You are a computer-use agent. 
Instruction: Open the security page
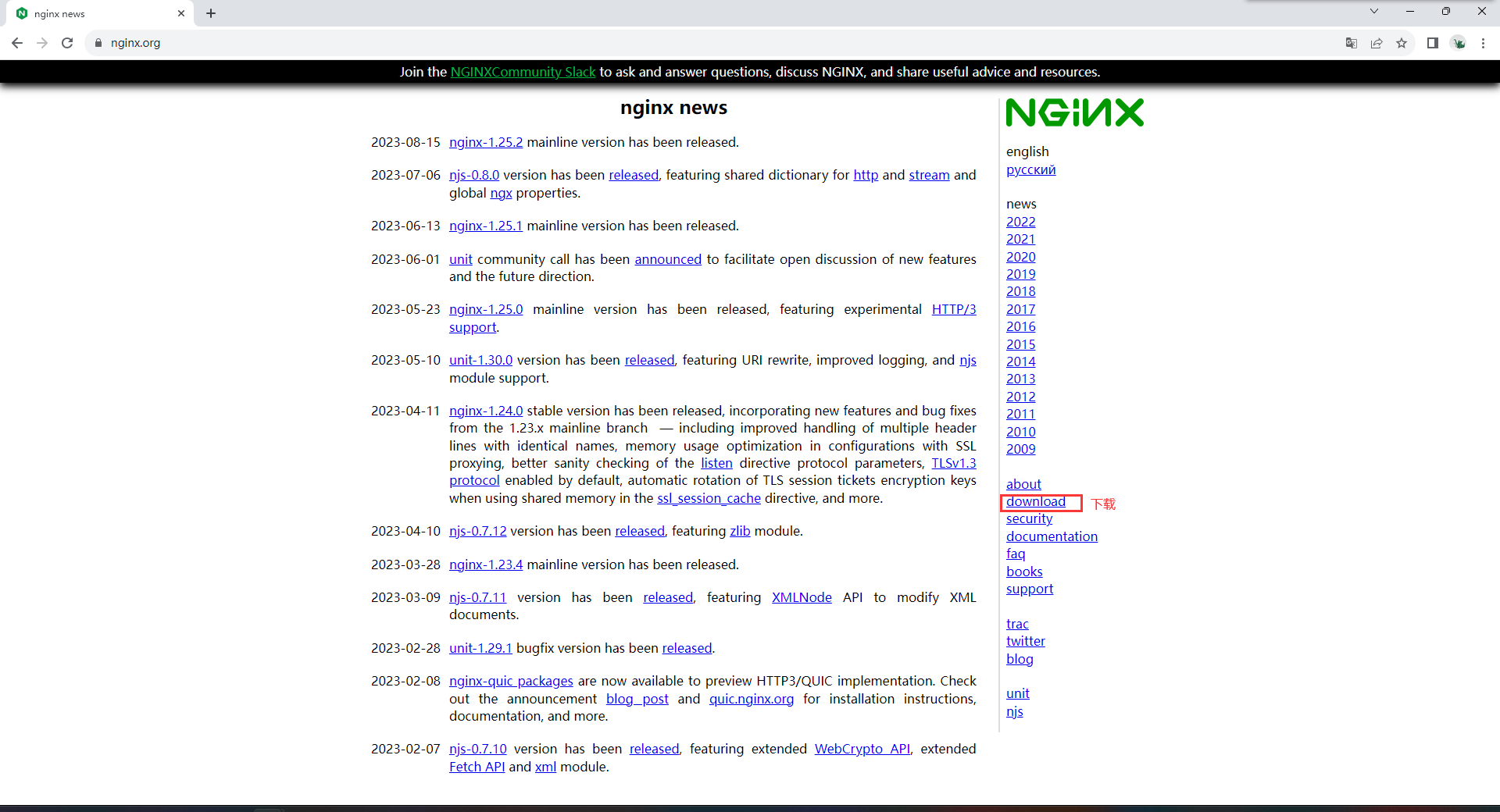1029,518
